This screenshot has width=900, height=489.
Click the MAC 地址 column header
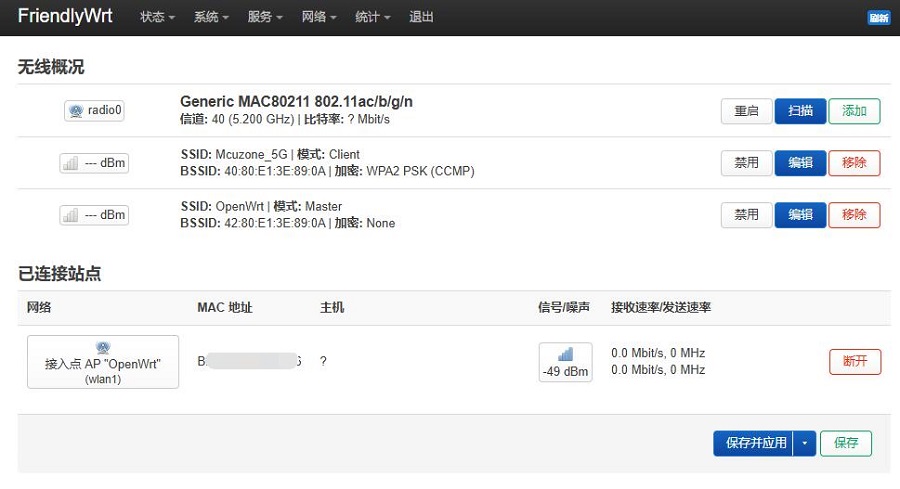[225, 308]
